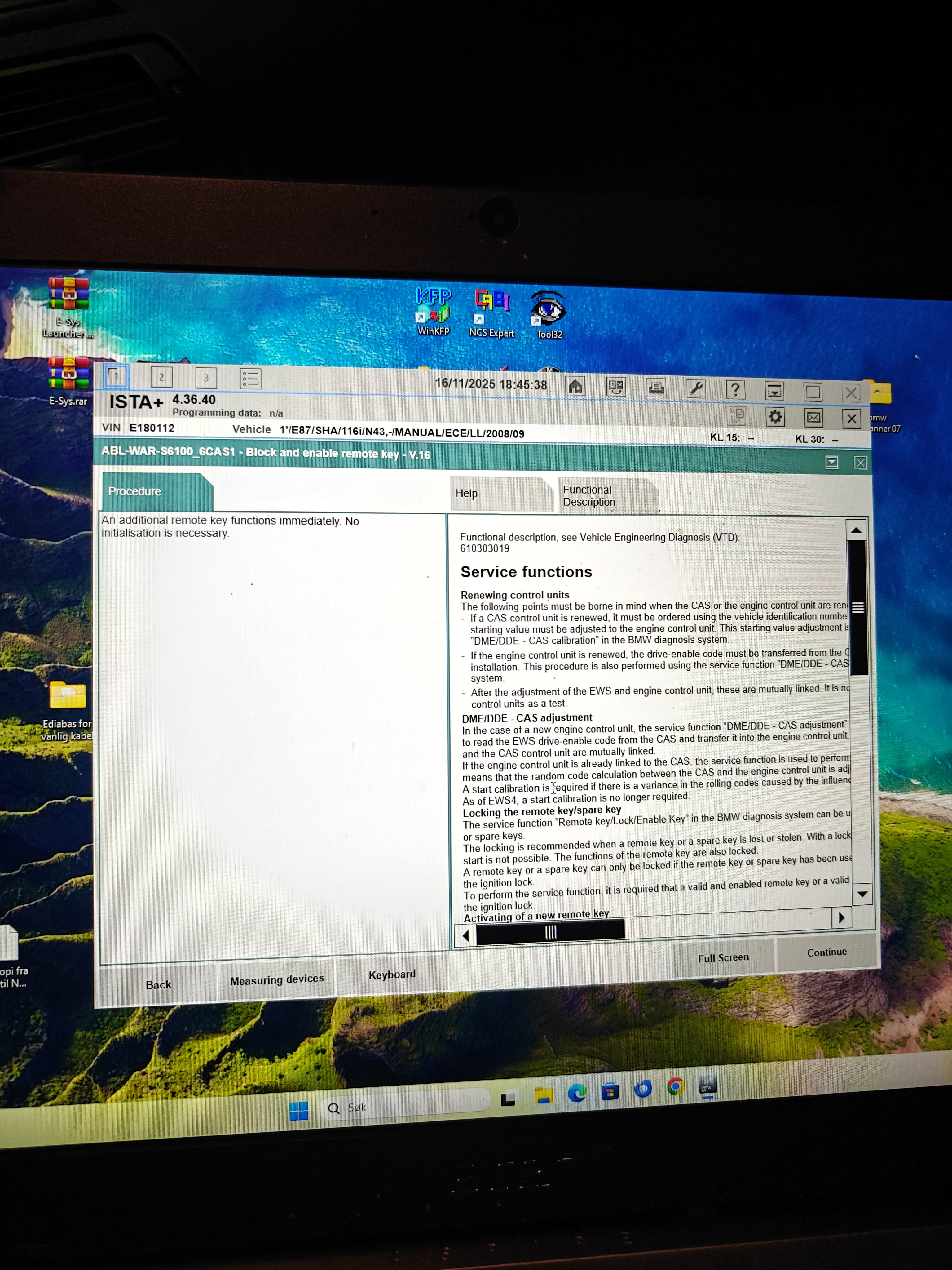The image size is (952, 1270).
Task: Click right arrow of horizontal scrollbar
Action: 841,917
